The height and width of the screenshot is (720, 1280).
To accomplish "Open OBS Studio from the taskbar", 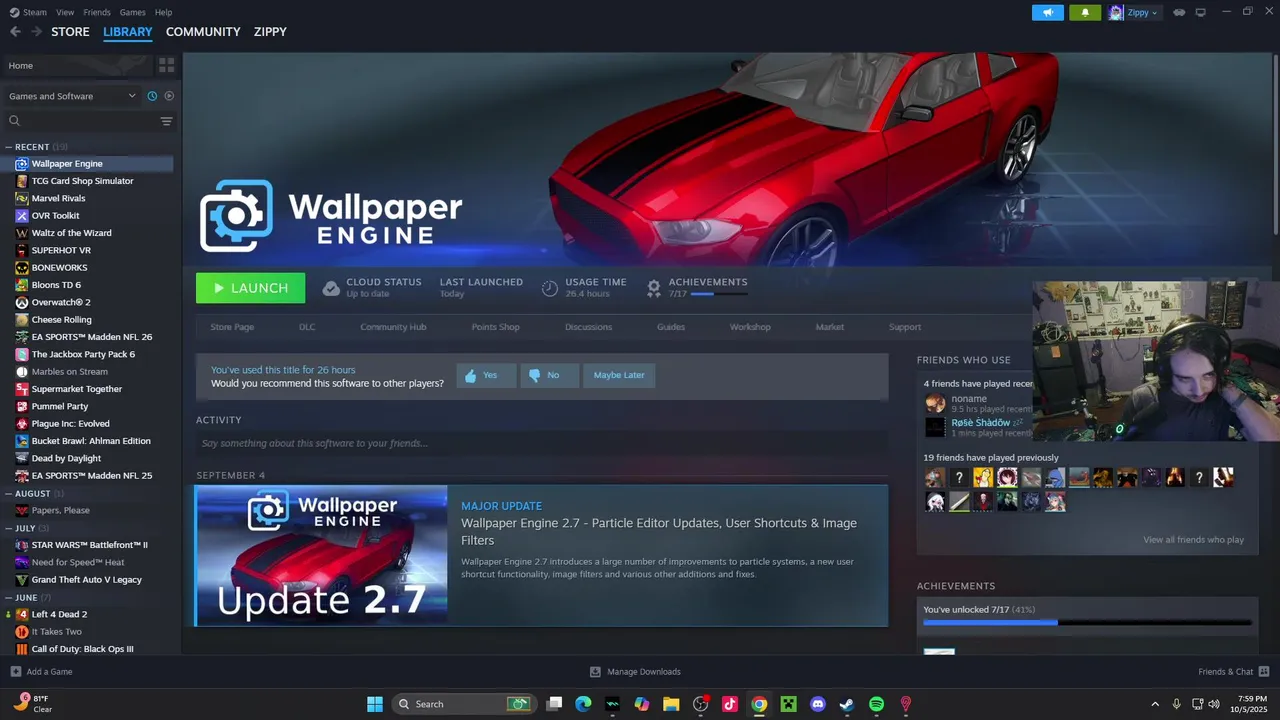I will tap(700, 704).
